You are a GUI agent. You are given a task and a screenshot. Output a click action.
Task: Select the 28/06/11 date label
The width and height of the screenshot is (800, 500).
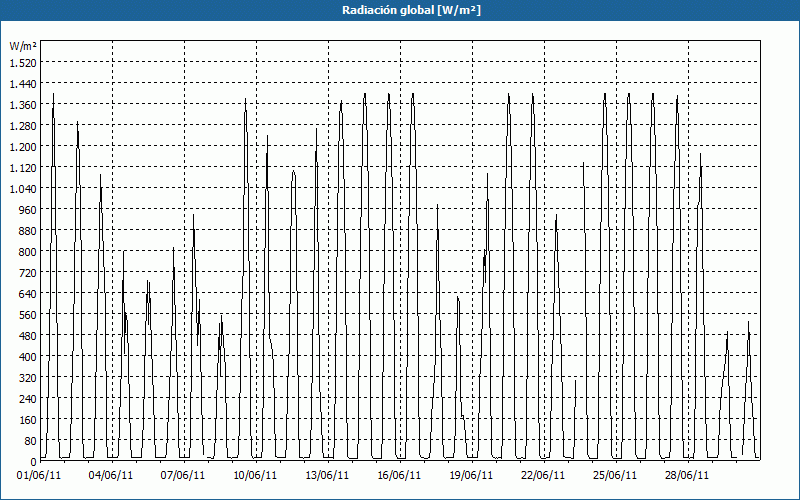pos(687,475)
